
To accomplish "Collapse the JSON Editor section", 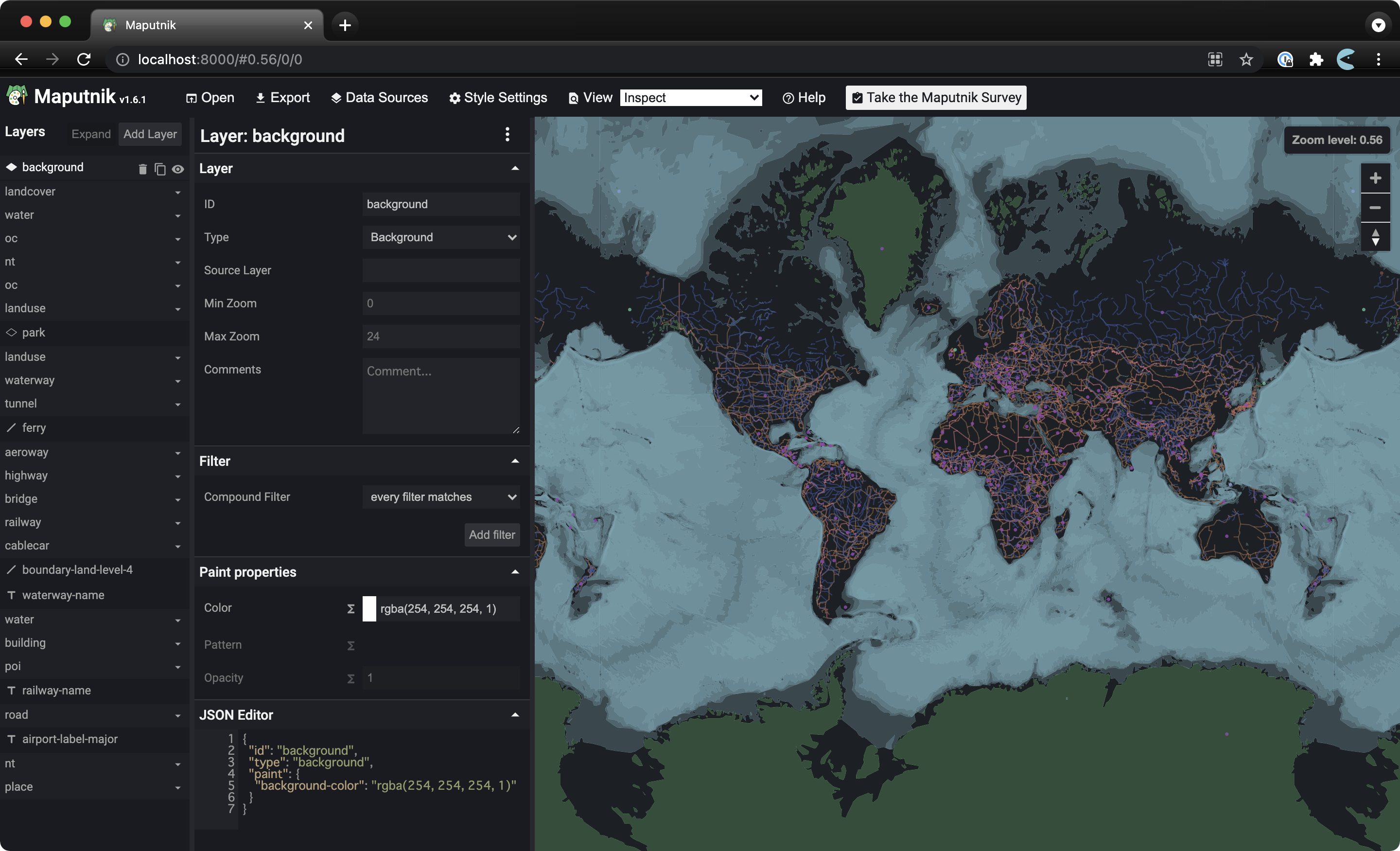I will pyautogui.click(x=515, y=714).
